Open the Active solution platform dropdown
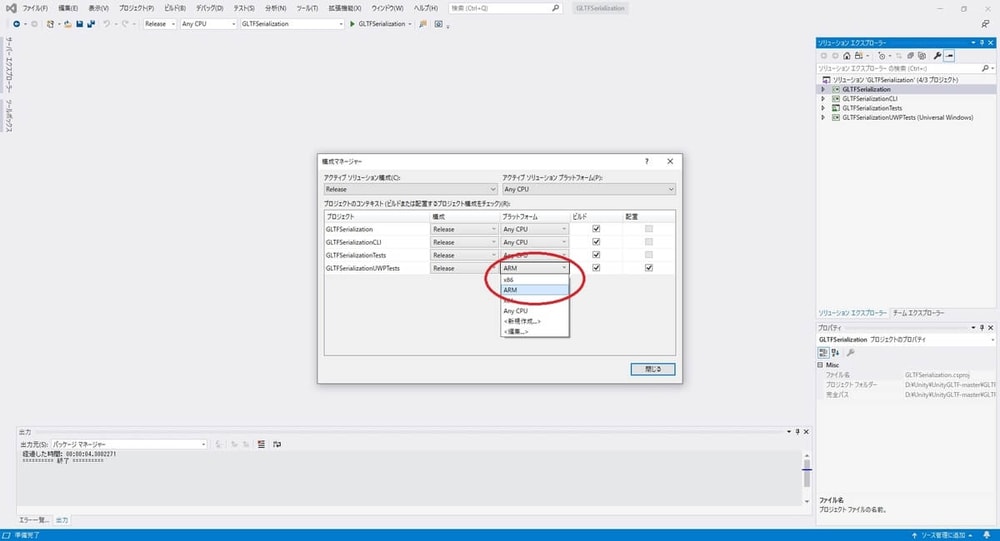The height and width of the screenshot is (541, 1000). [x=589, y=189]
